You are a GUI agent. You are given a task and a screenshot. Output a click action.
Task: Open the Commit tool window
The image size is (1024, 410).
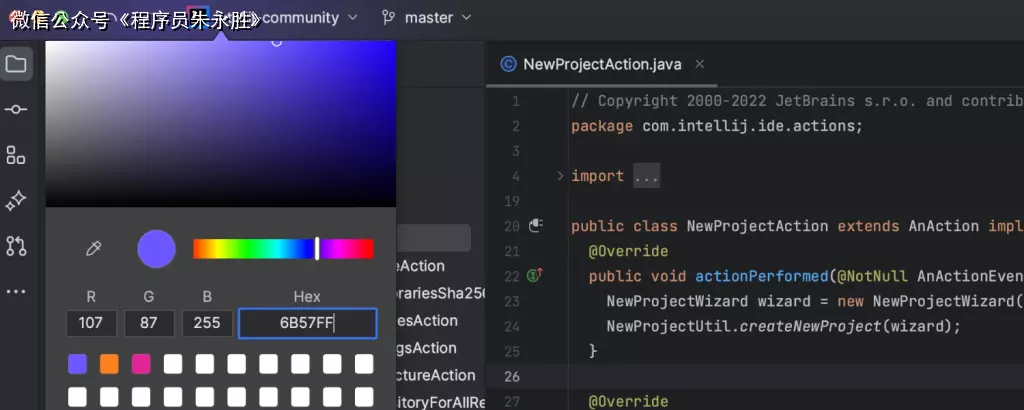16,110
